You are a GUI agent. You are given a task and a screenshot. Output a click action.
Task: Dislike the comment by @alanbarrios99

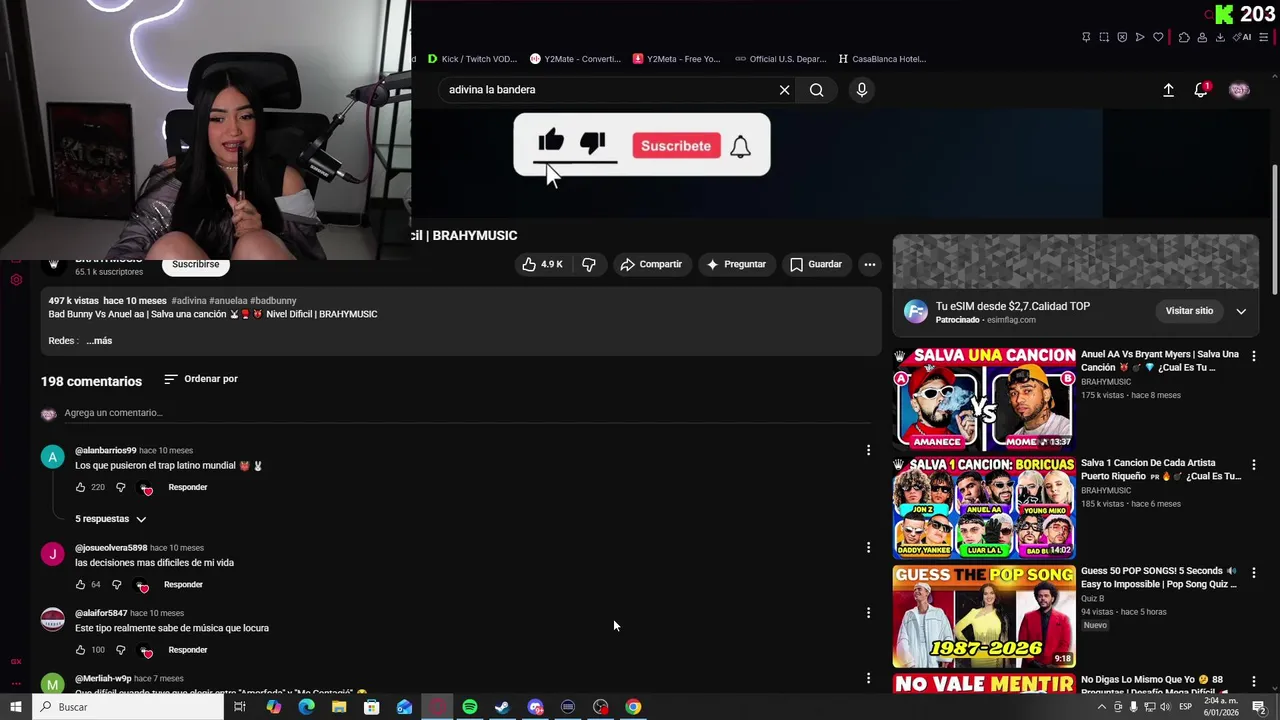[120, 487]
